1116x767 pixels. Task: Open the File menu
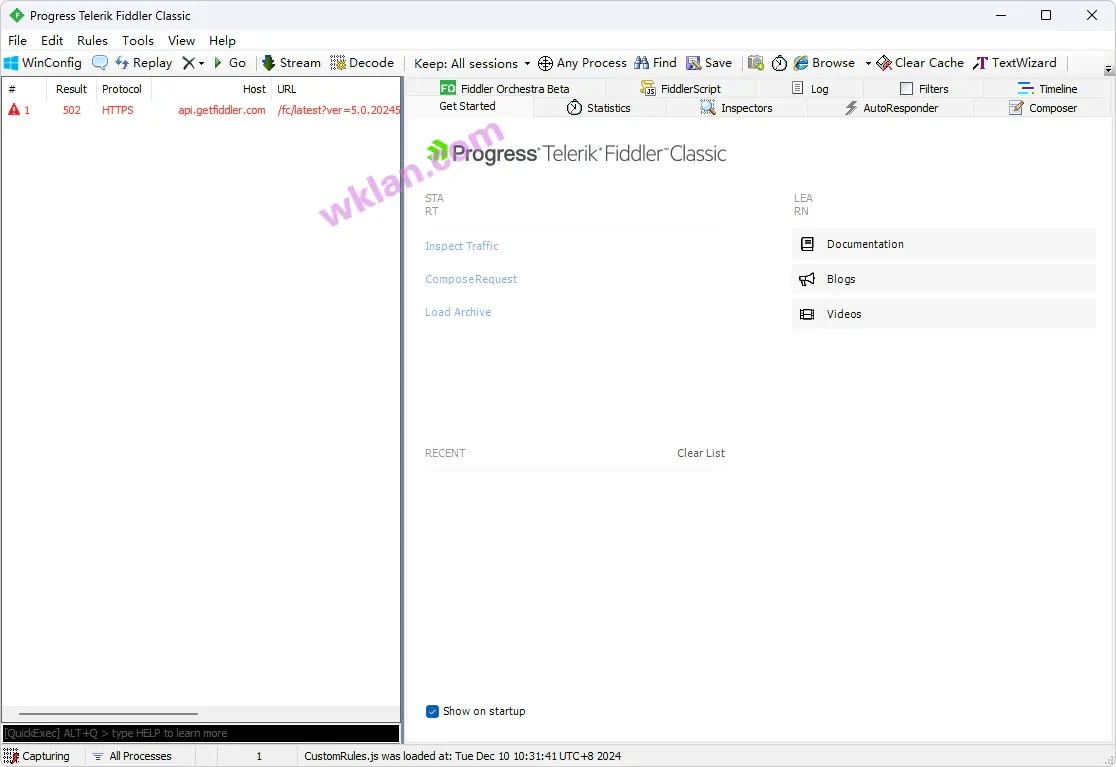(x=17, y=41)
